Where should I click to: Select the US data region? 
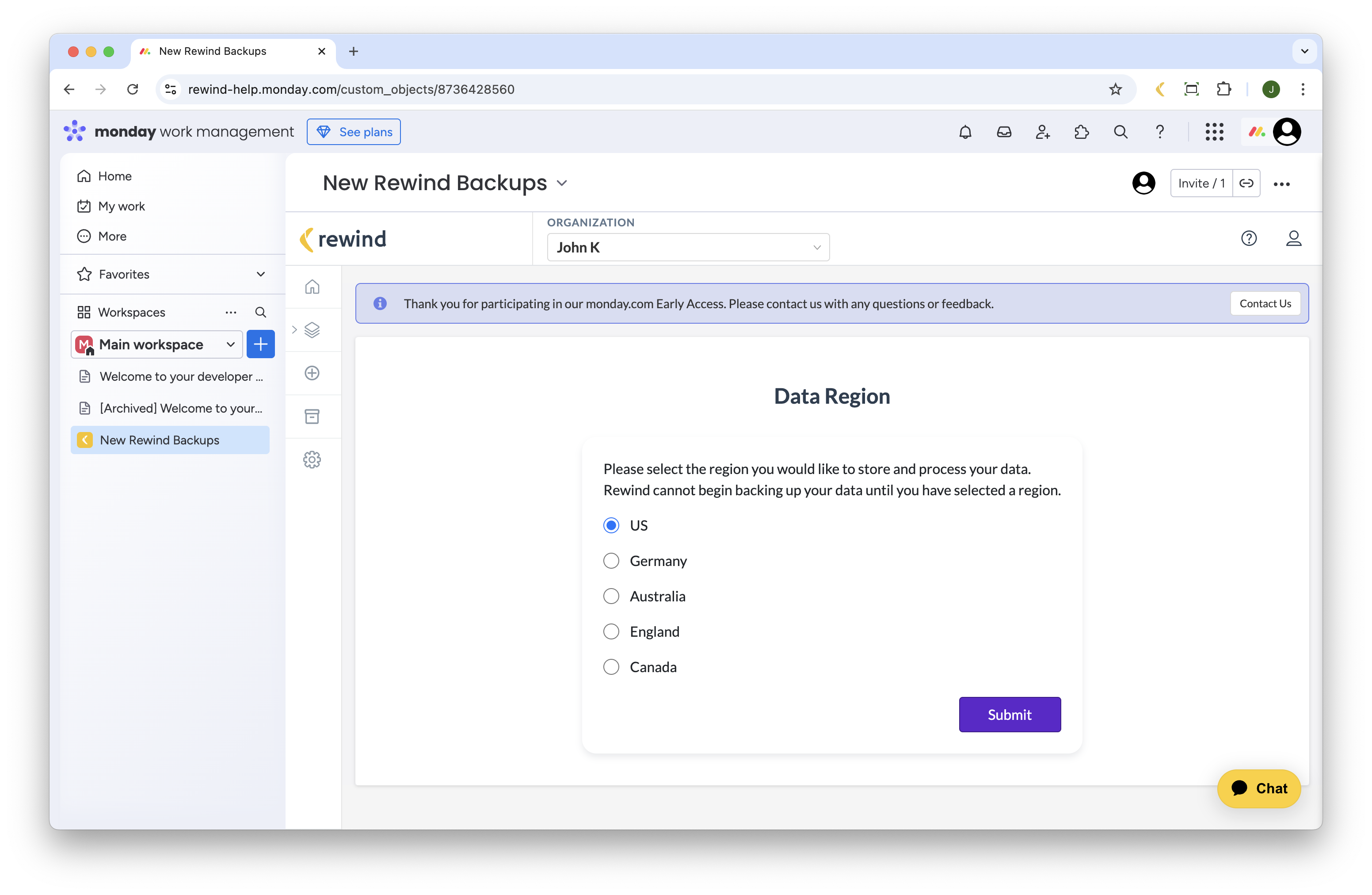pos(611,525)
